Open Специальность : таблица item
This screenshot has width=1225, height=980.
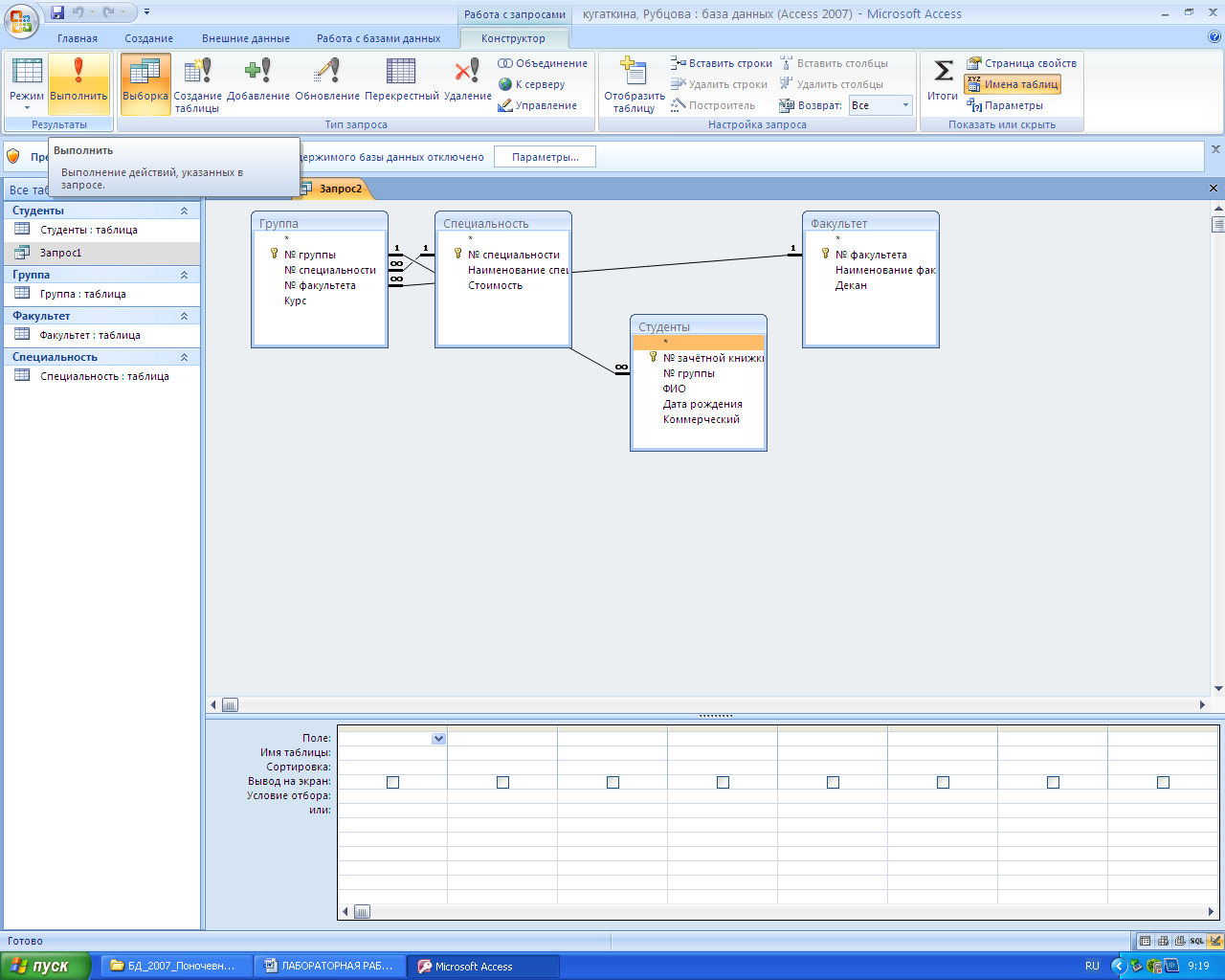click(102, 376)
